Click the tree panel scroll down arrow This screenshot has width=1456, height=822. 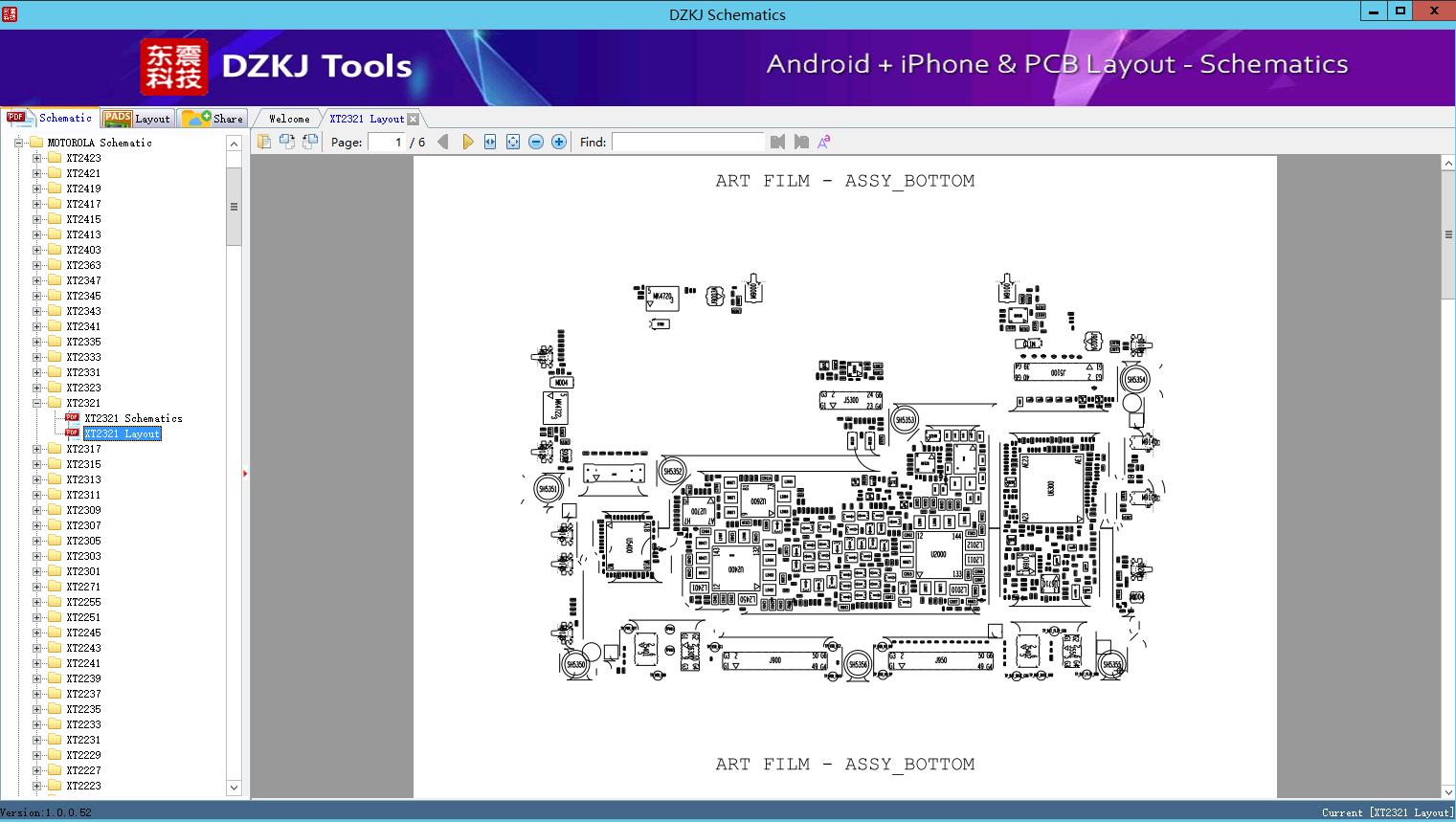coord(234,788)
